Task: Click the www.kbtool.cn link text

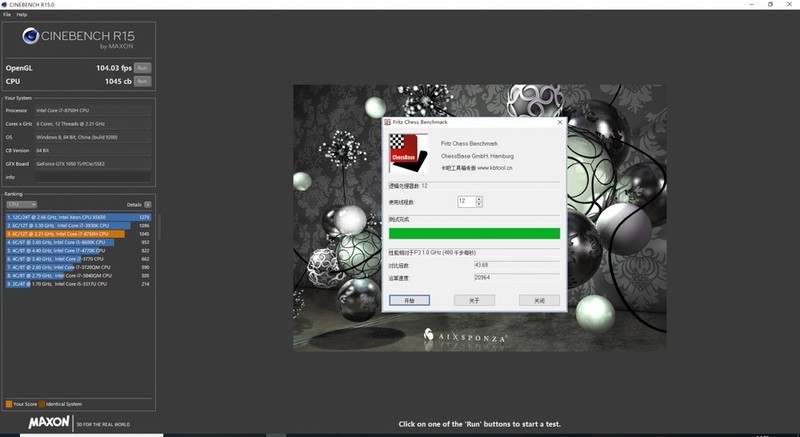Action: (x=495, y=168)
